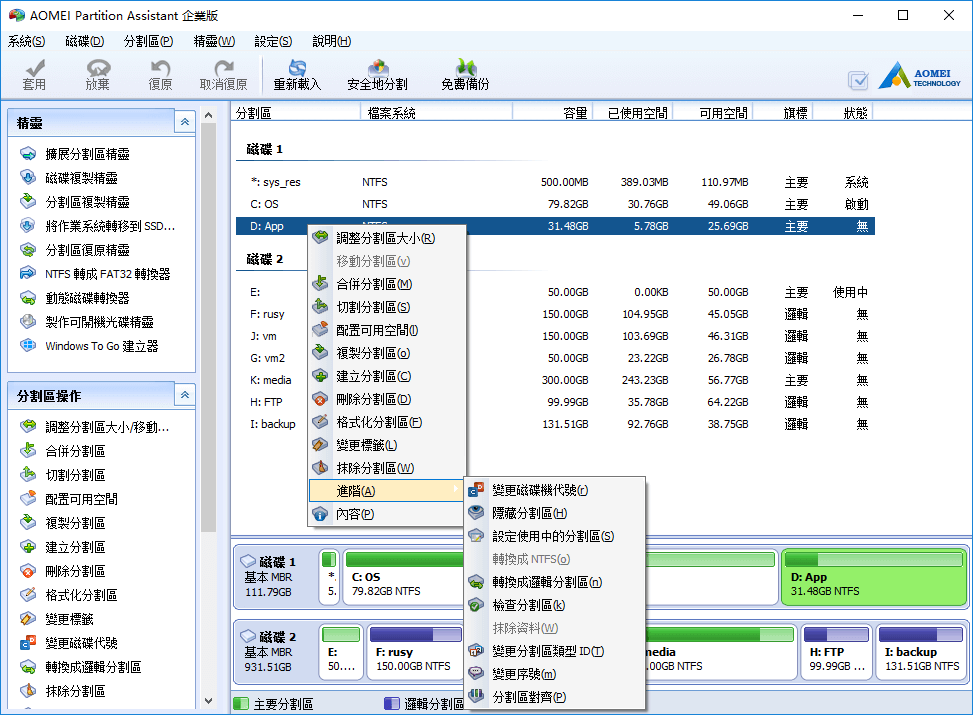Choose 抹除分割區 in the left operations panel

coord(74,691)
